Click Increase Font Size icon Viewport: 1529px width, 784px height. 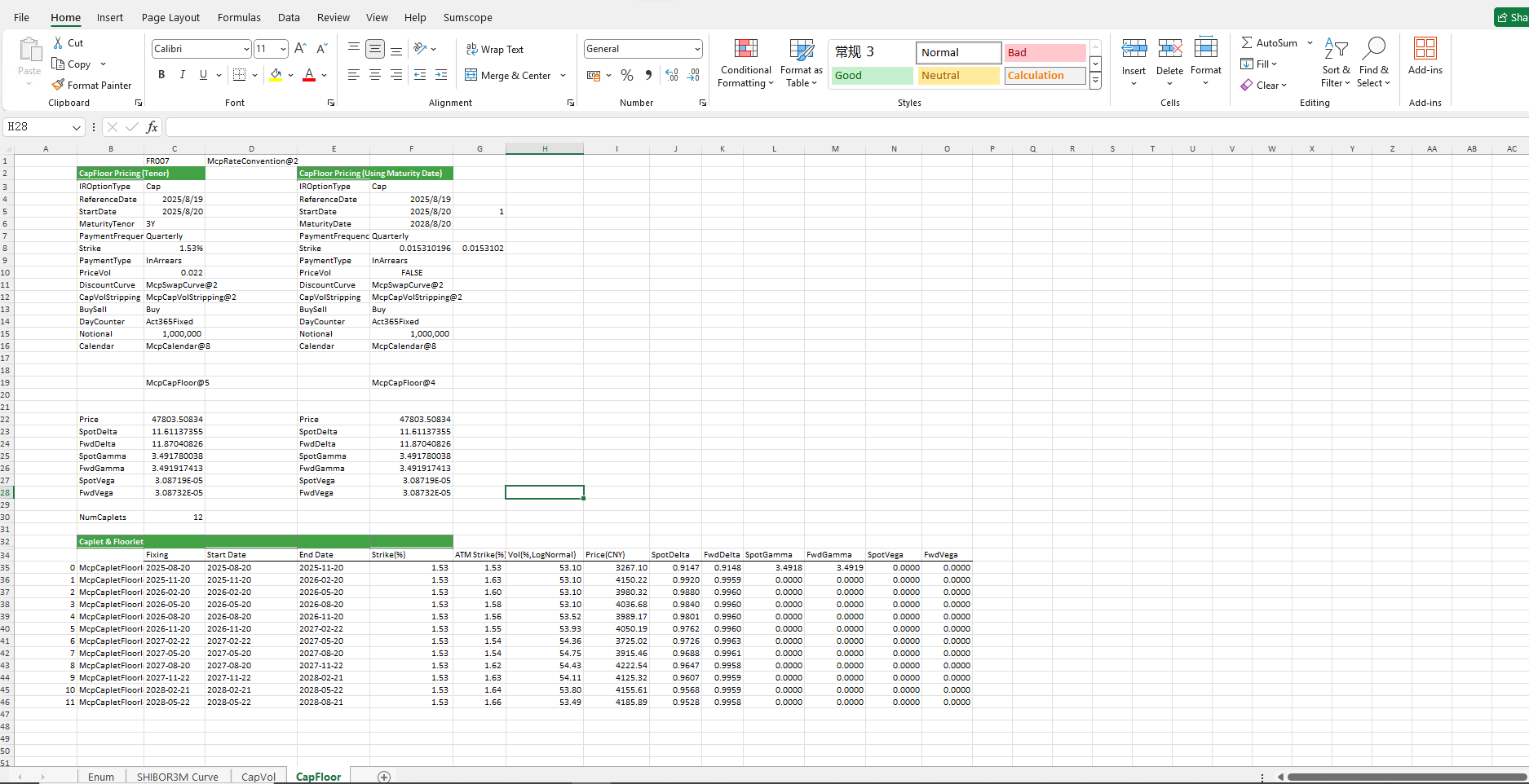tap(300, 49)
